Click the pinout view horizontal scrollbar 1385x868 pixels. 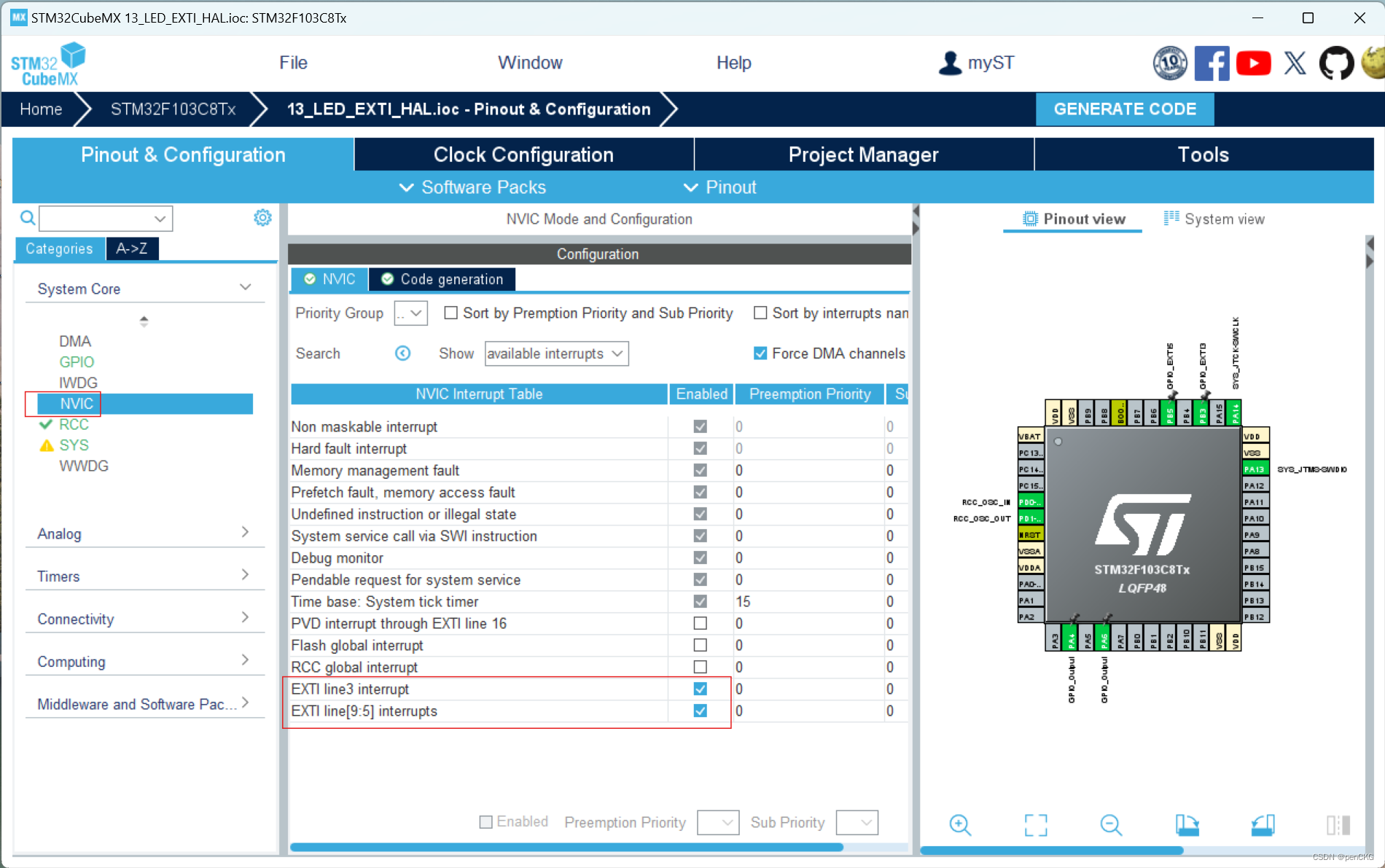pyautogui.click(x=1051, y=851)
